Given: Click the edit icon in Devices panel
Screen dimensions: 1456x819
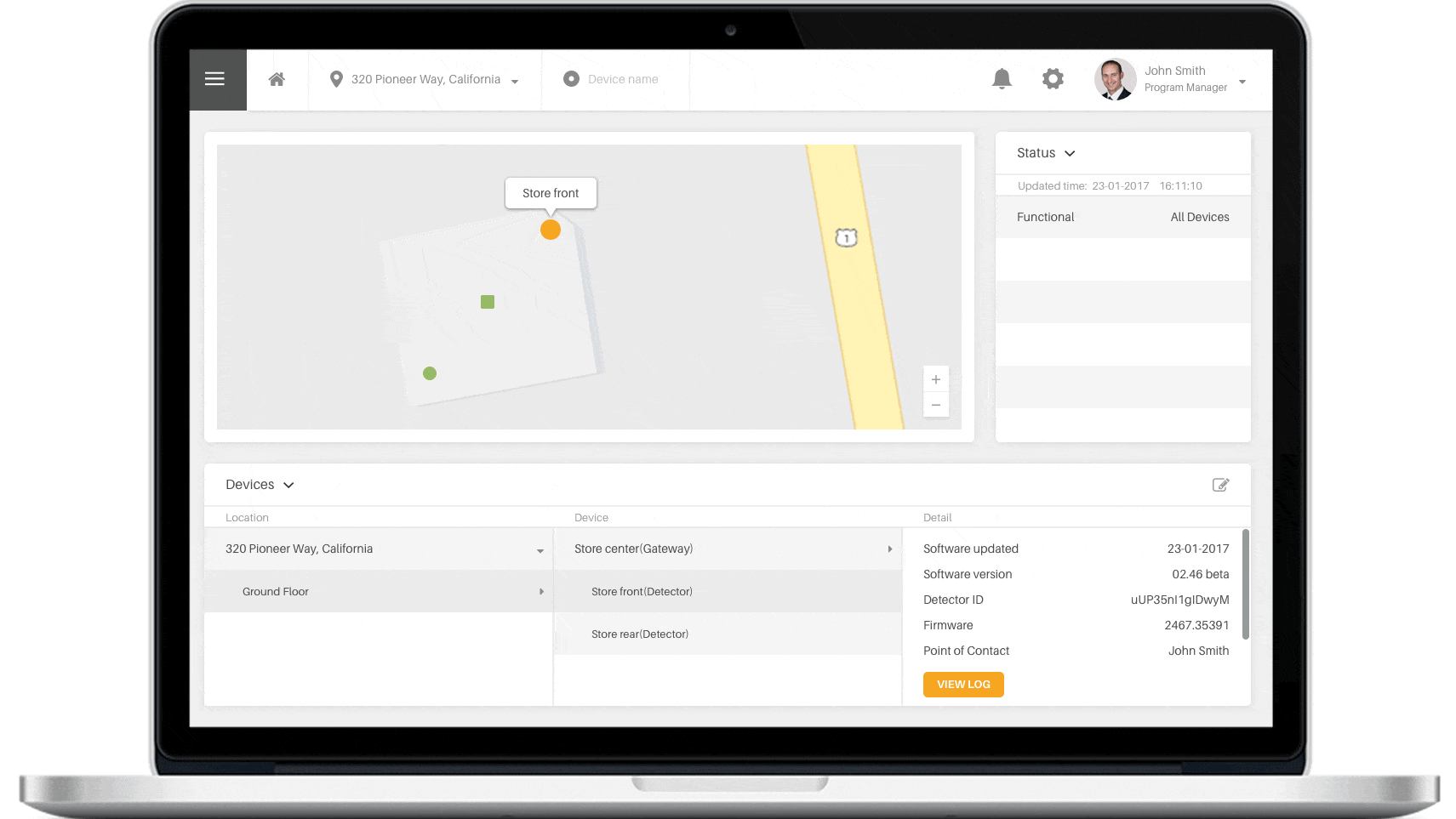Looking at the screenshot, I should (x=1220, y=485).
